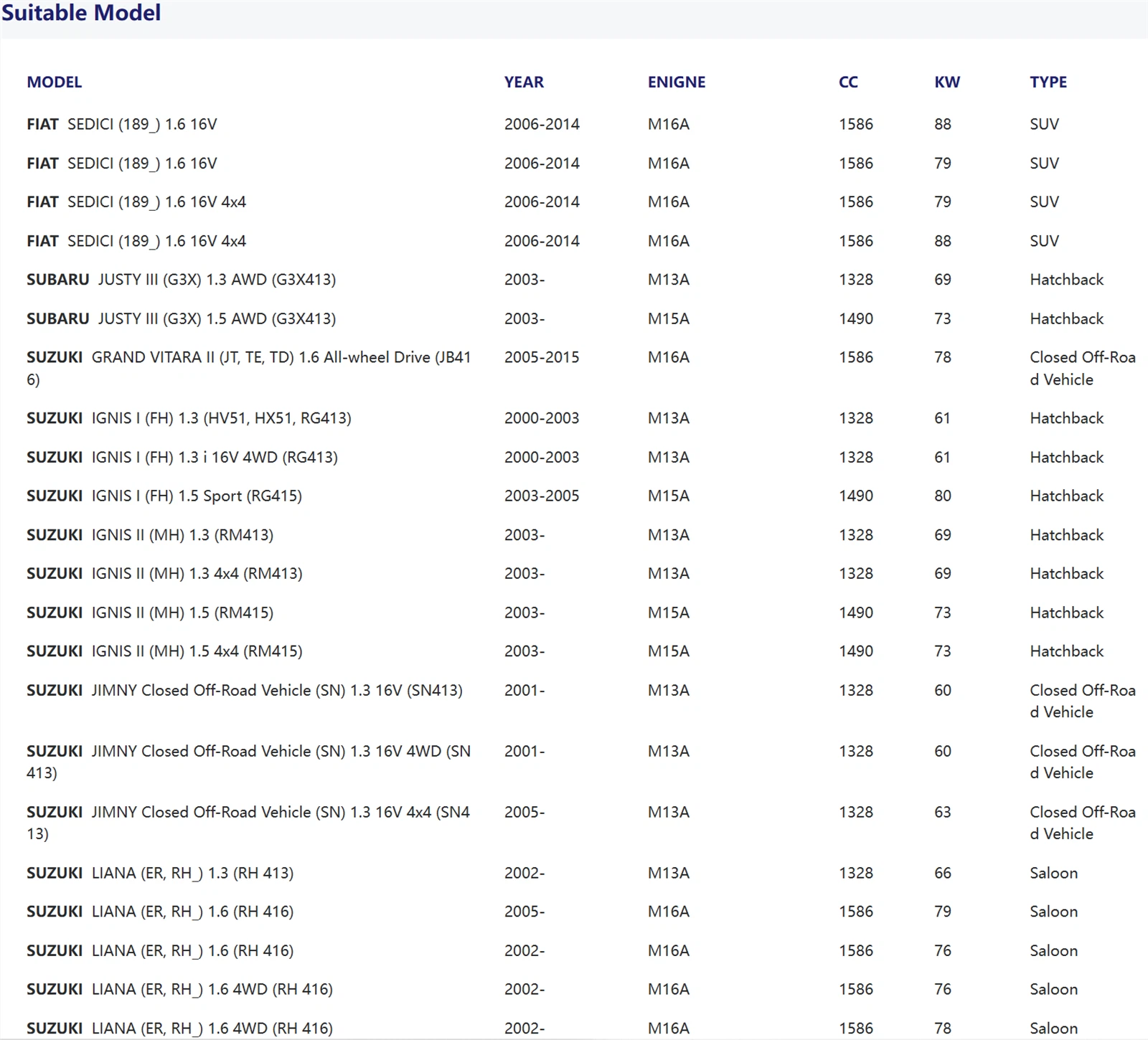Select the TYPE column header
Image resolution: width=1148 pixels, height=1040 pixels.
tap(1048, 82)
